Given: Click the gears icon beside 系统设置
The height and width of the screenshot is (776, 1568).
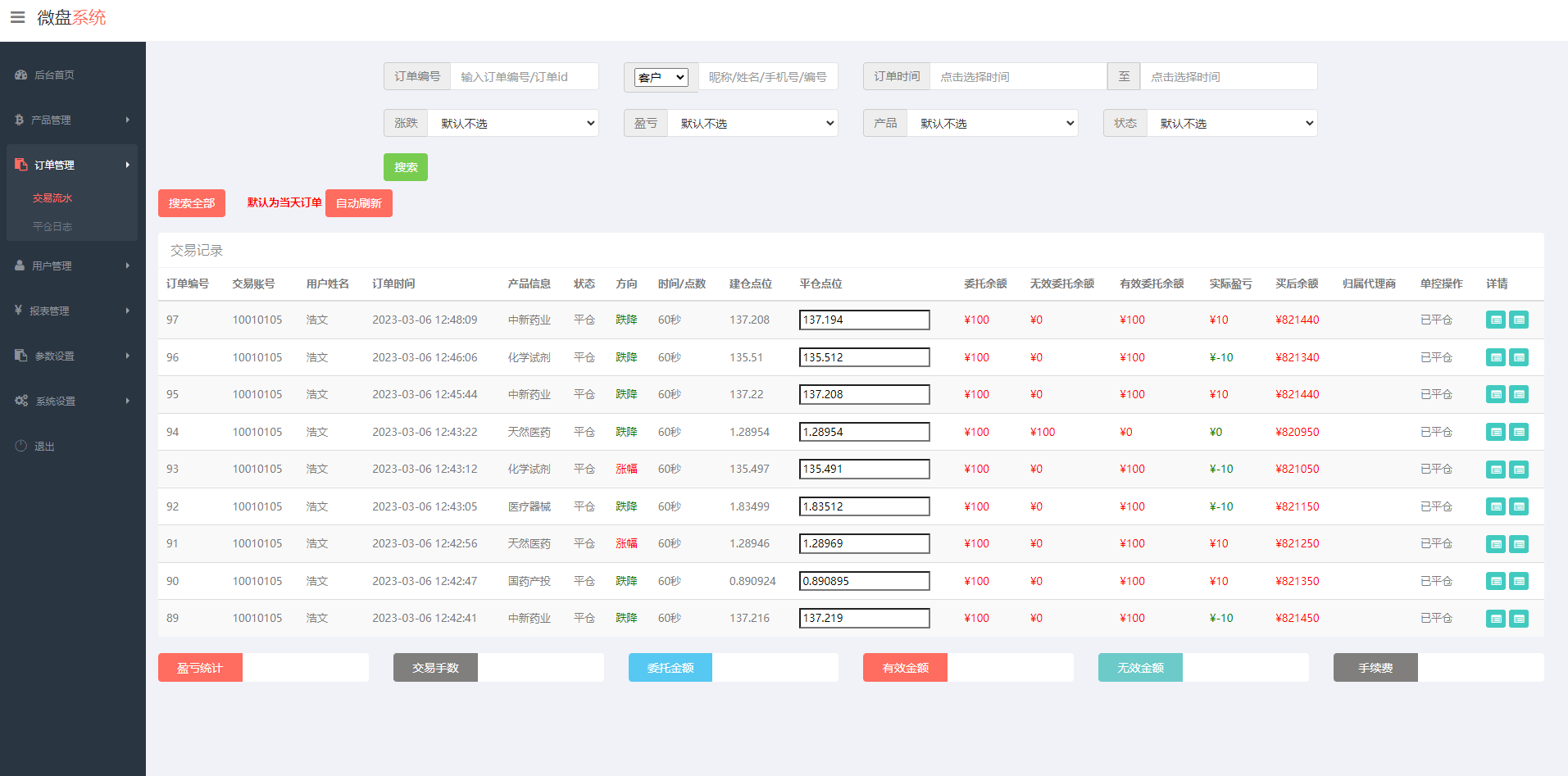Looking at the screenshot, I should [21, 401].
